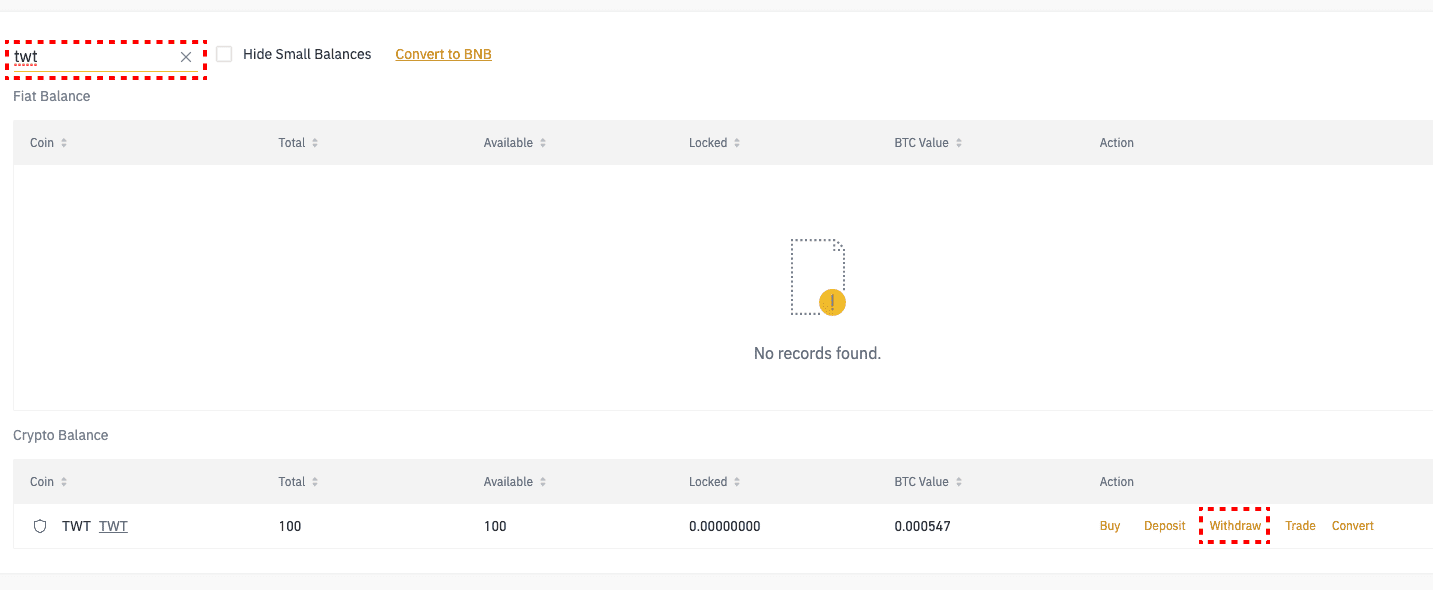Click Convert action for TWT
1433x590 pixels.
coord(1353,526)
